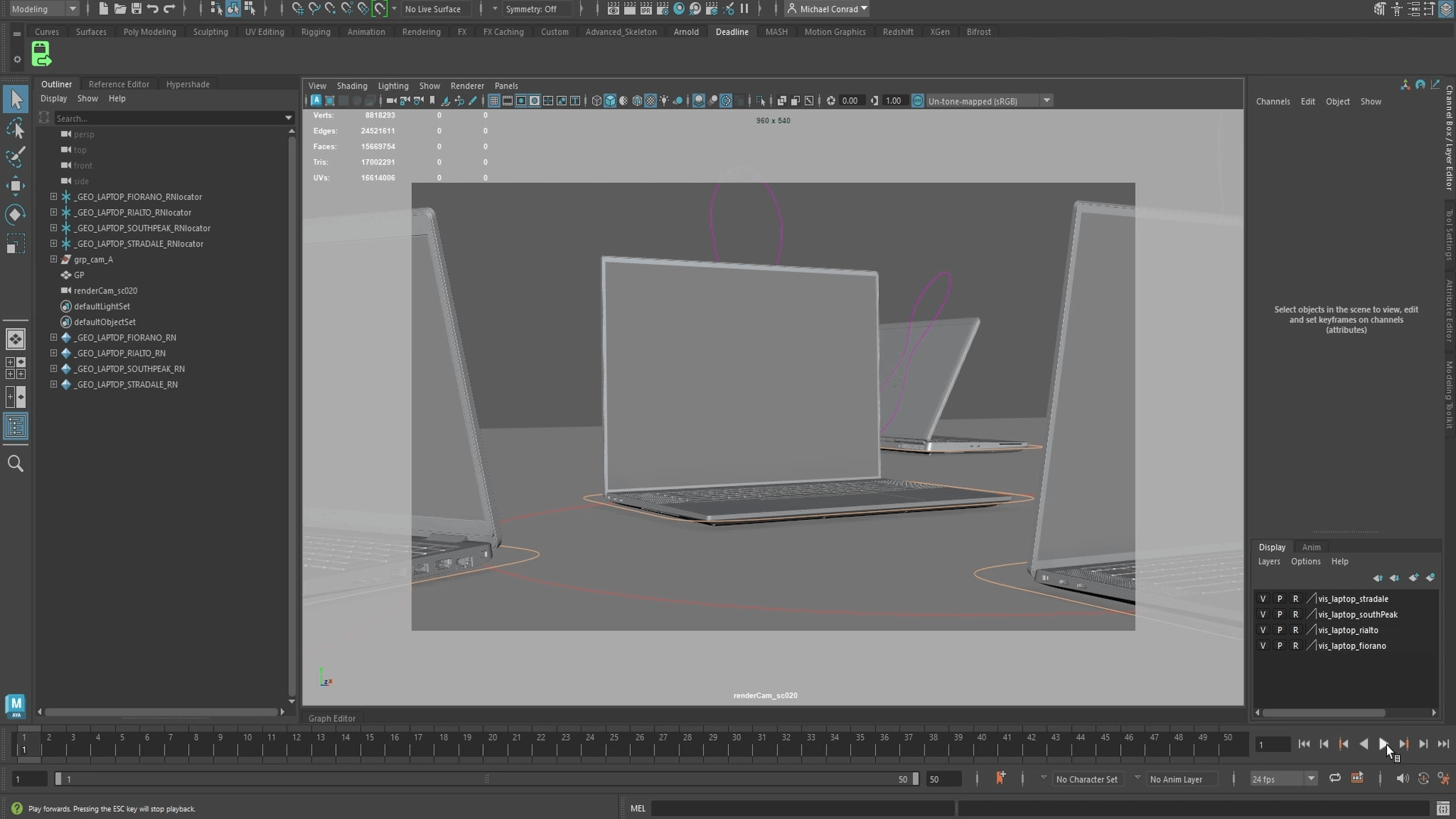Toggle the R render mode for vis_laptop_fiorano
1456x819 pixels.
click(x=1295, y=646)
